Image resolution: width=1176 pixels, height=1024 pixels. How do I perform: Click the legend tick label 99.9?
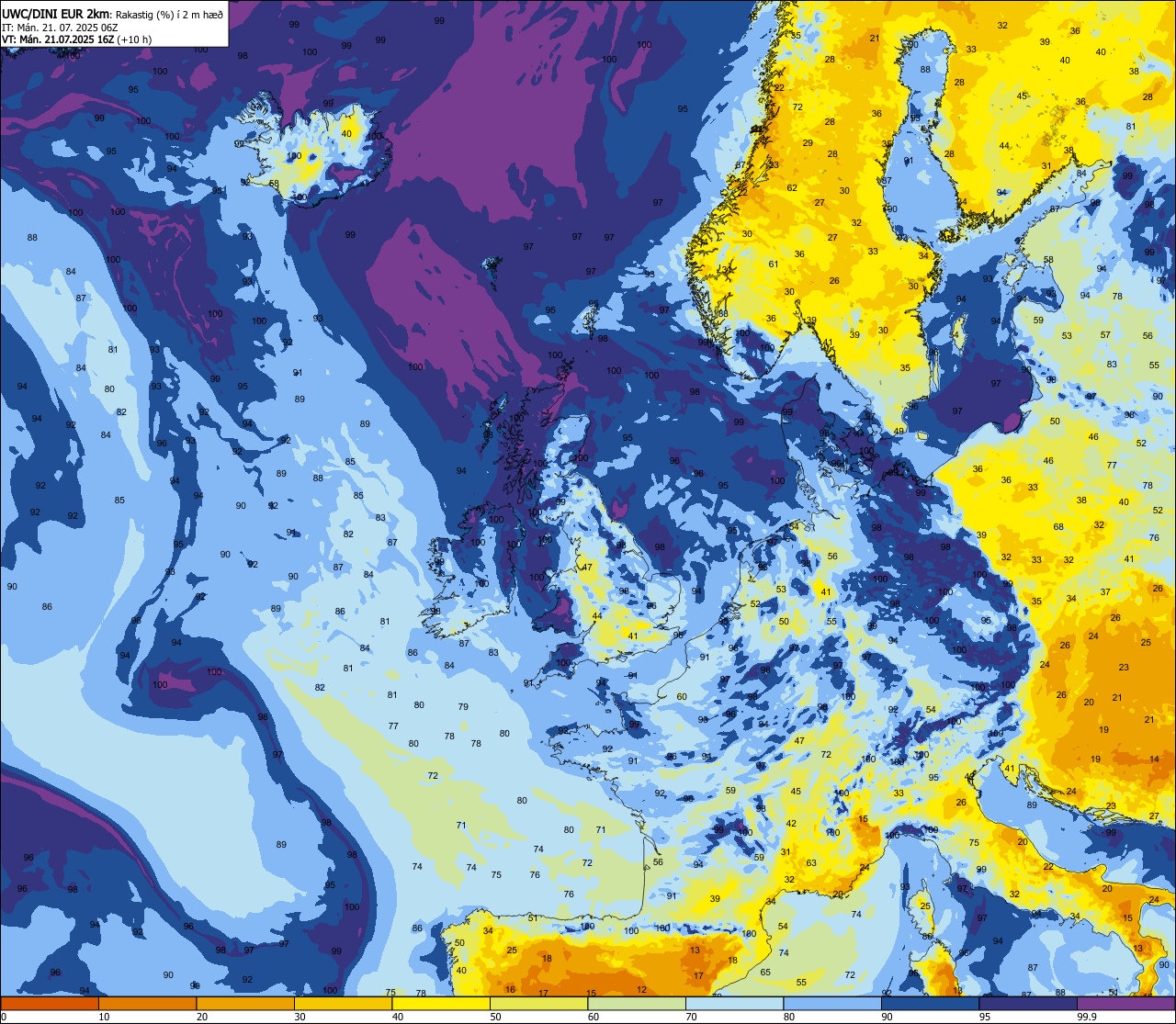pos(1088,1018)
